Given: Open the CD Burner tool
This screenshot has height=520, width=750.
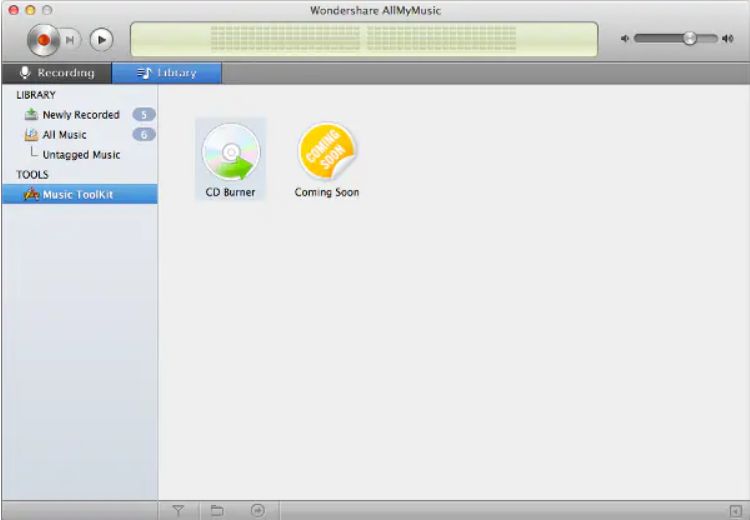Looking at the screenshot, I should pyautogui.click(x=231, y=159).
